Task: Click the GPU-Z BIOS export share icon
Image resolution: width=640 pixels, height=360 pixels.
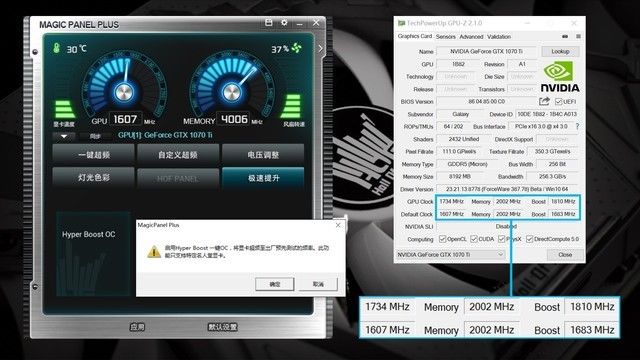Action: tap(544, 101)
